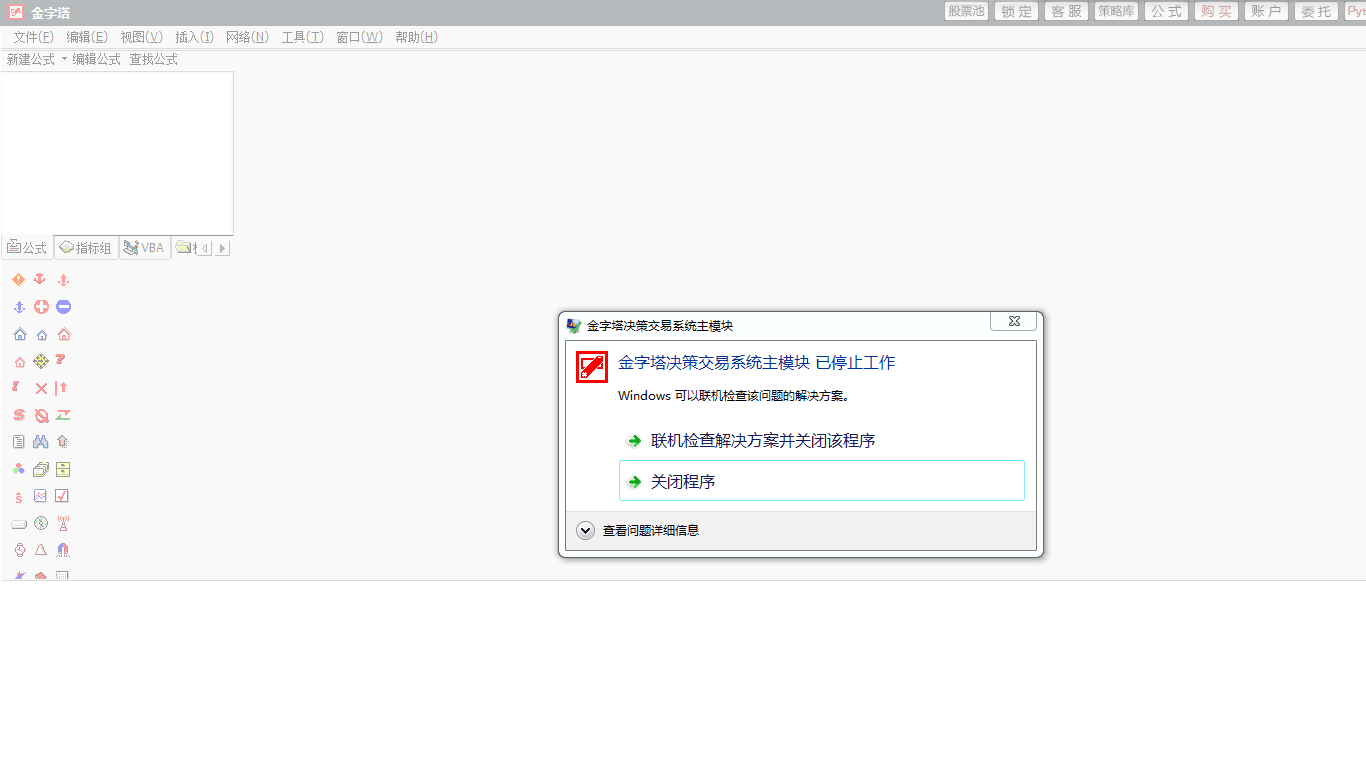This screenshot has height=761, width=1366.
Task: Switch to the 指标组 tab
Action: pyautogui.click(x=86, y=248)
